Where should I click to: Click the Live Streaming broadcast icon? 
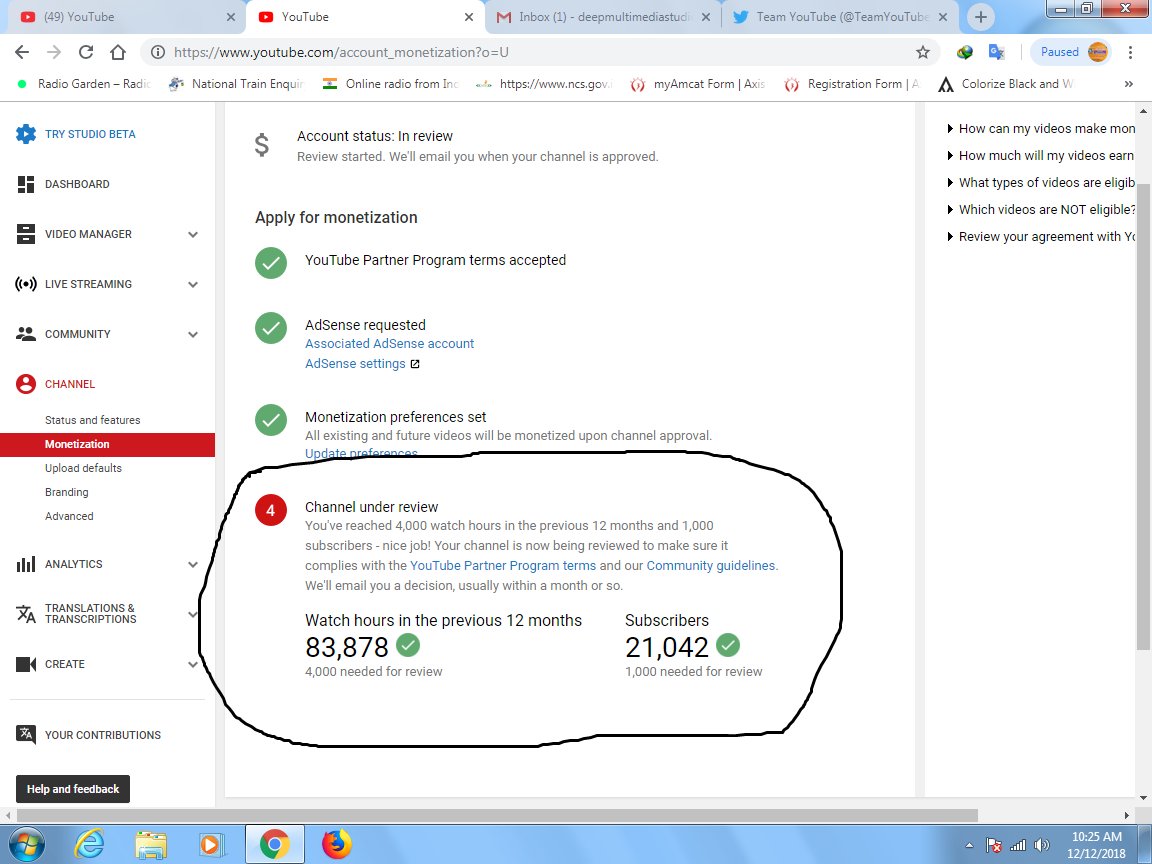[26, 284]
